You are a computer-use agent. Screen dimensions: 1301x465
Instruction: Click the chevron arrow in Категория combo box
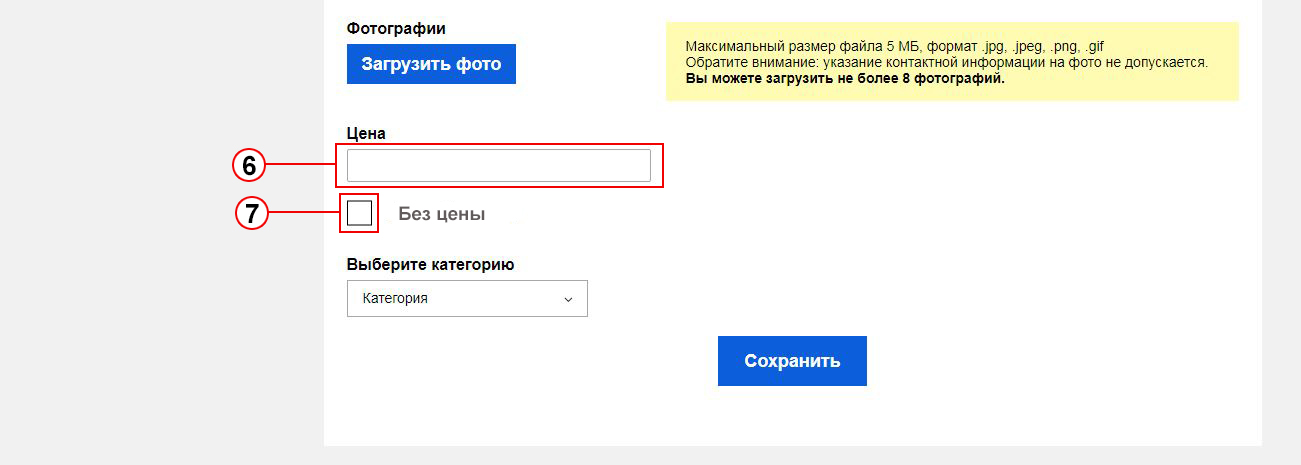pos(568,299)
